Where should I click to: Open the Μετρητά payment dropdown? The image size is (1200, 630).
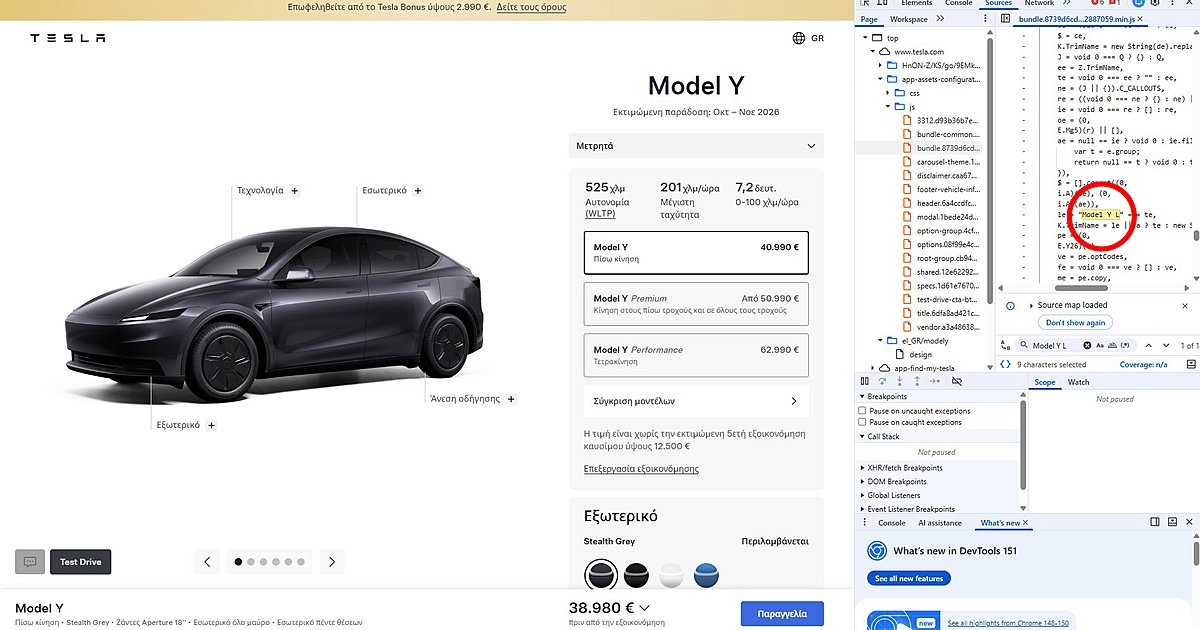[696, 146]
